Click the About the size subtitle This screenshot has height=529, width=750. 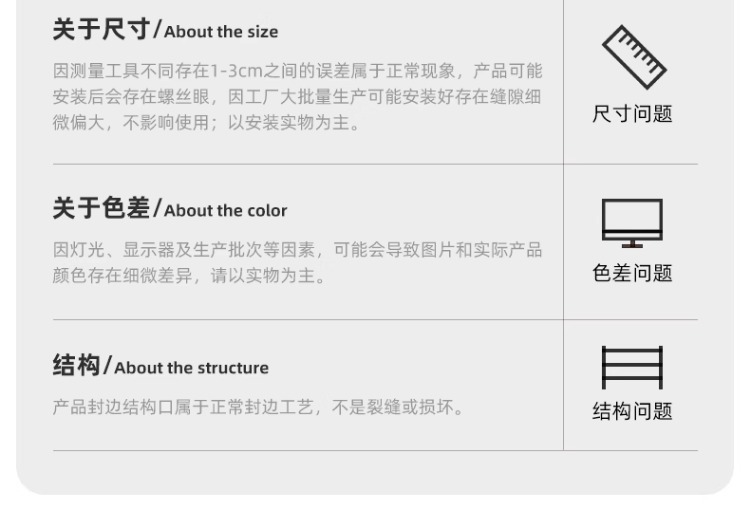point(221,32)
